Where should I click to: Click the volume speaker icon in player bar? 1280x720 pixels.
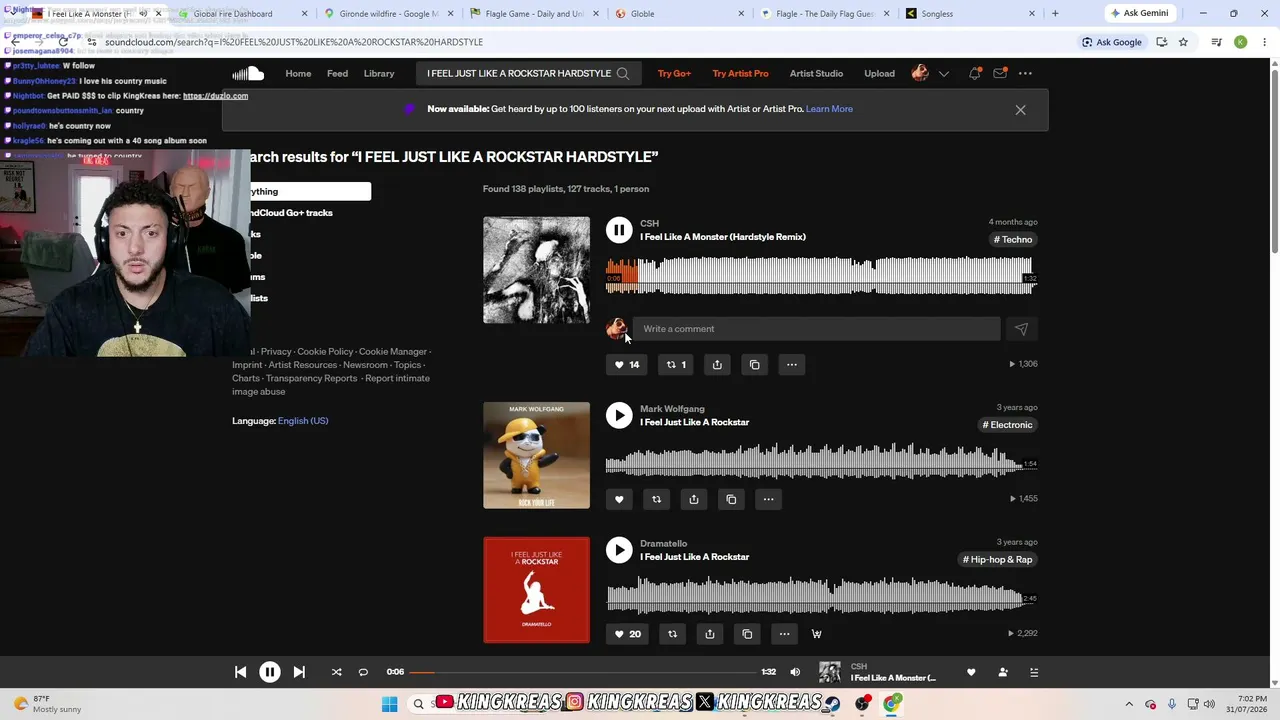(795, 672)
